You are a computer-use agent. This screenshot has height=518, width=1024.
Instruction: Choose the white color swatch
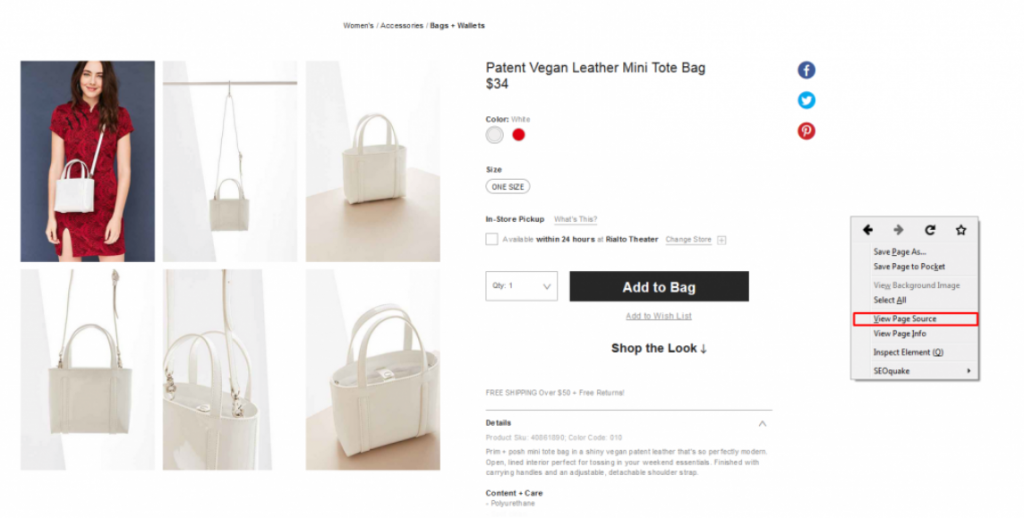pos(494,135)
